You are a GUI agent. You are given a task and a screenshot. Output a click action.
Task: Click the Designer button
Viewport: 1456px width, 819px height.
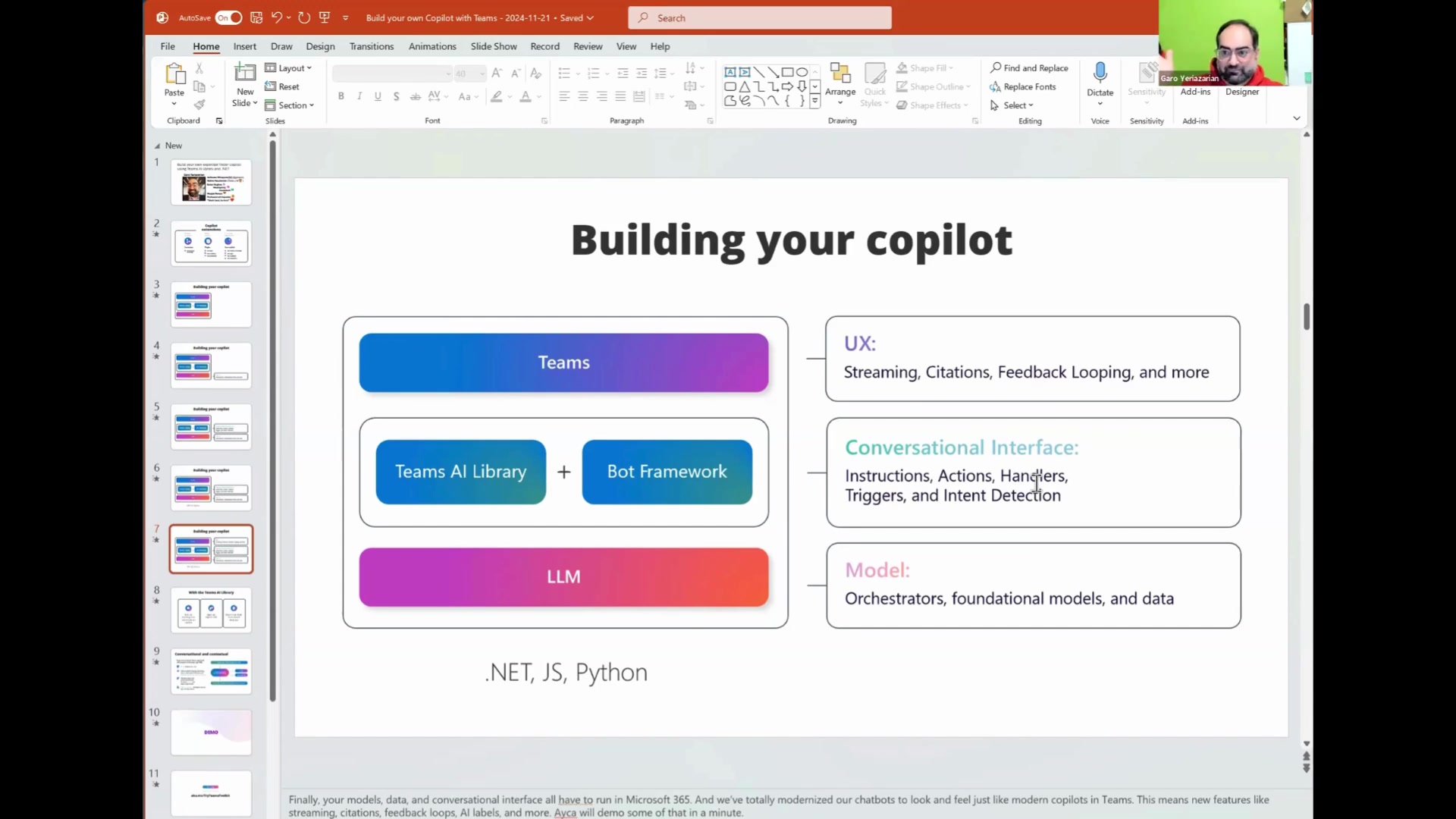(x=1242, y=92)
